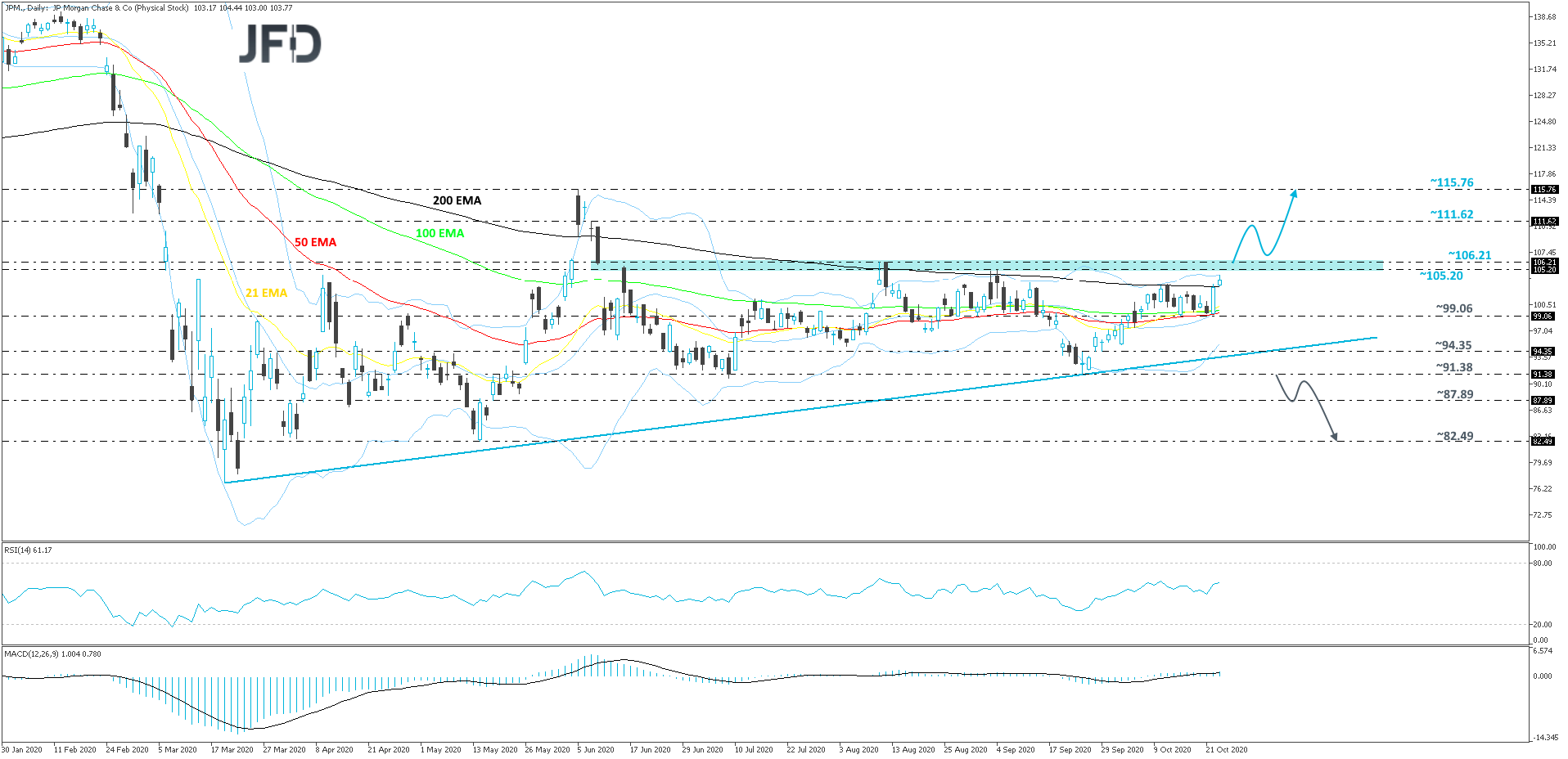Viewport: 1568px width, 759px height.
Task: Click the ~87.89 support level label
Action: [x=1455, y=394]
